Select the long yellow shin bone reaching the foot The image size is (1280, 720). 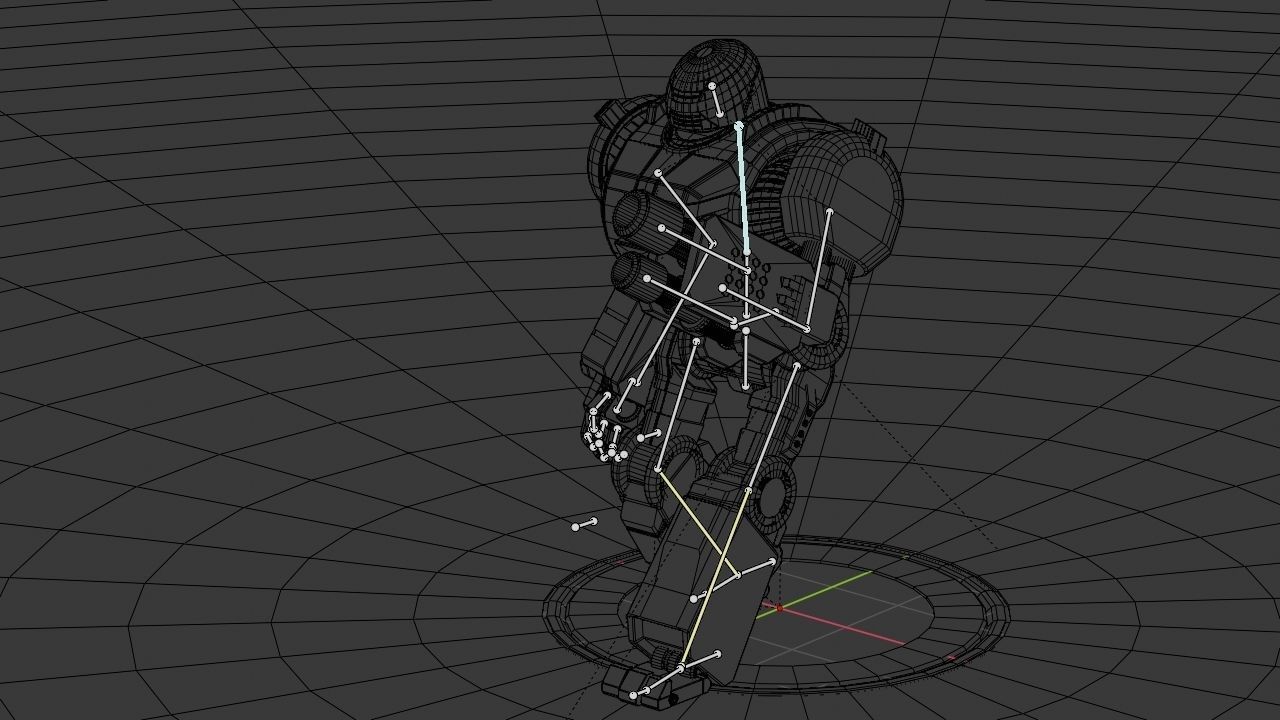(715, 579)
